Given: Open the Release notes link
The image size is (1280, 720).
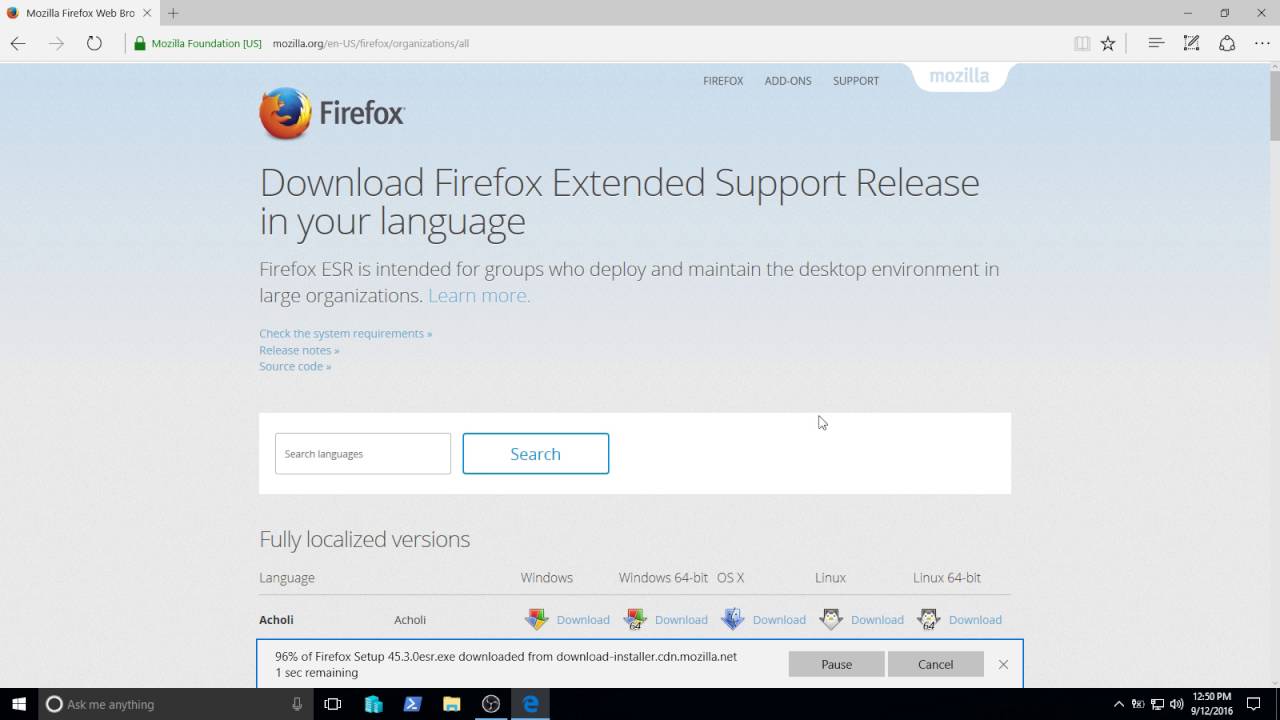Looking at the screenshot, I should coord(299,350).
